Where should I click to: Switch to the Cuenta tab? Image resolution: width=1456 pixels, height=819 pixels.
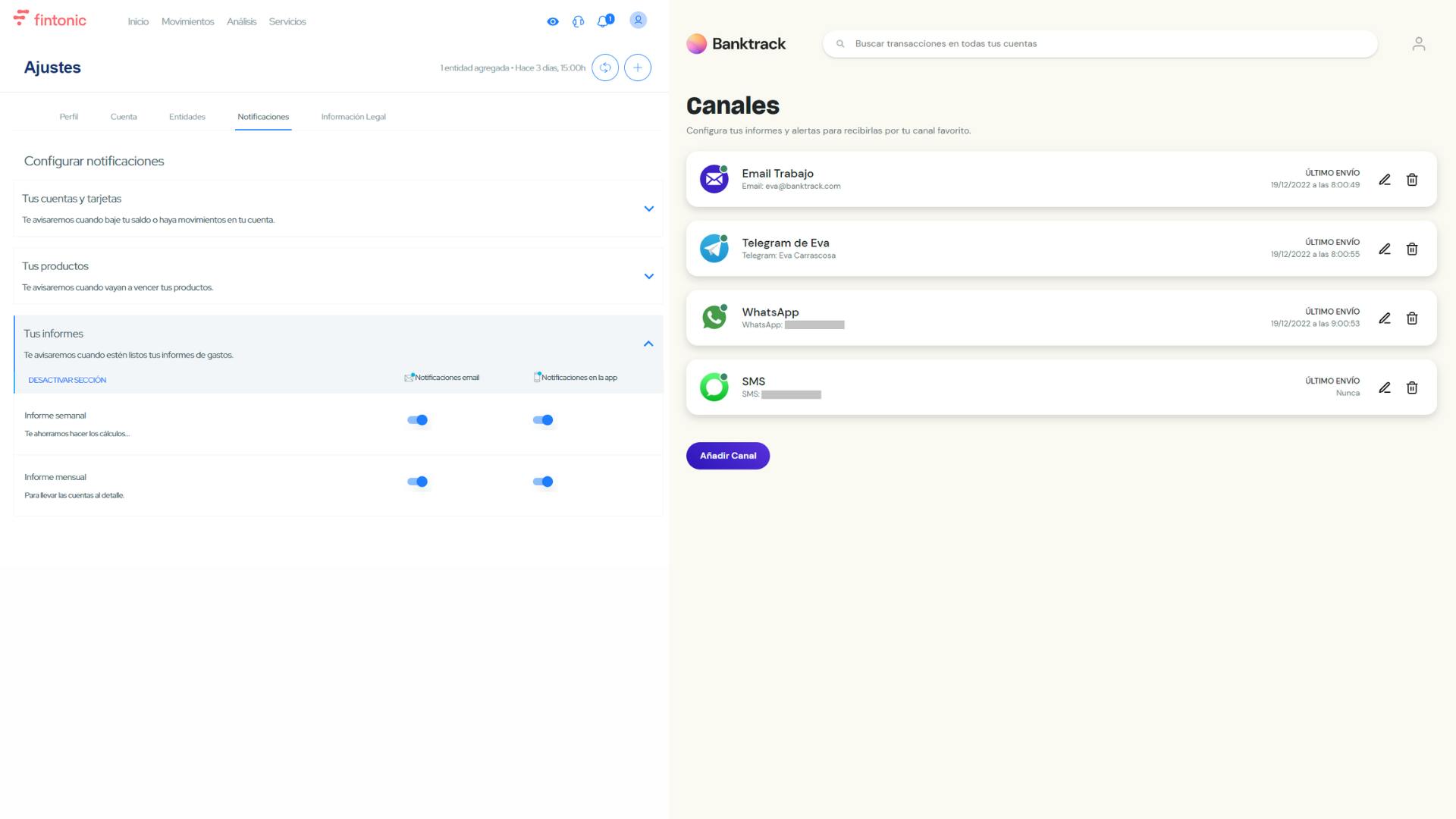pos(124,117)
